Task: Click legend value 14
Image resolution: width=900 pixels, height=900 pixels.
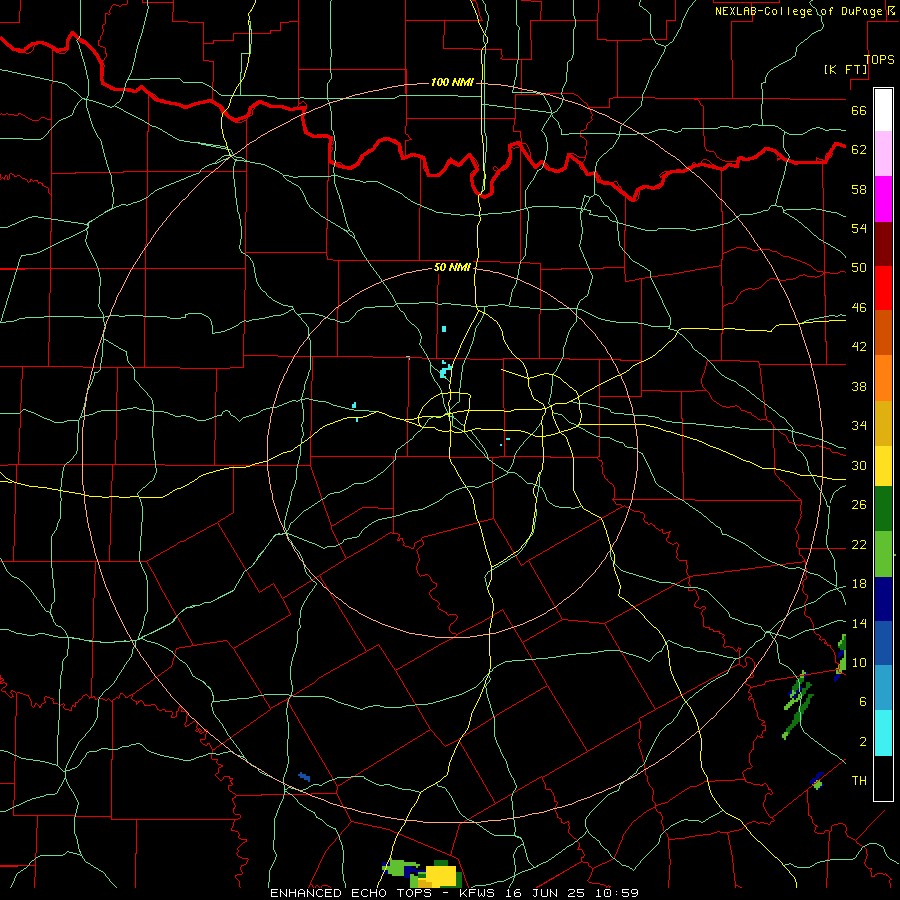Action: (859, 623)
